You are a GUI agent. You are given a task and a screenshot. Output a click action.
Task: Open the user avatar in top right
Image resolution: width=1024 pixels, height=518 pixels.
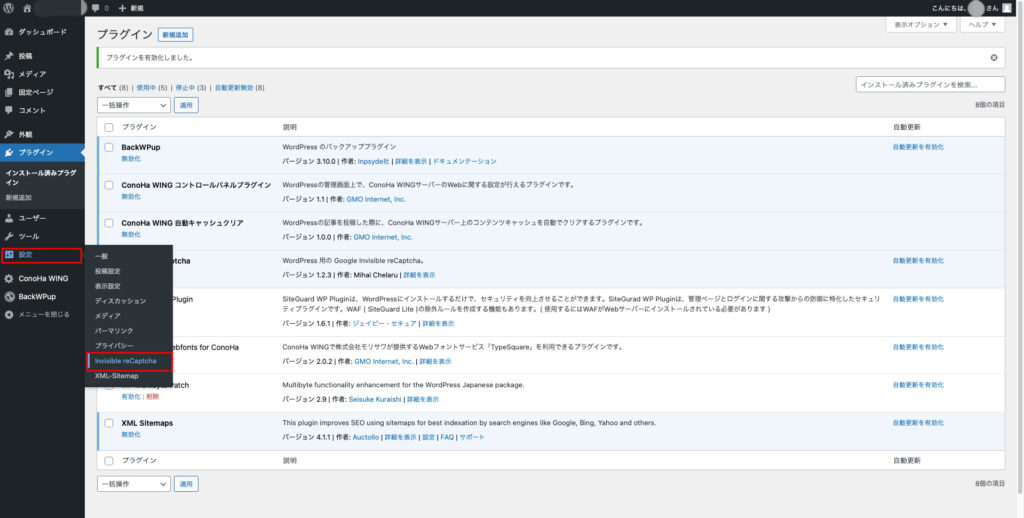click(1006, 8)
